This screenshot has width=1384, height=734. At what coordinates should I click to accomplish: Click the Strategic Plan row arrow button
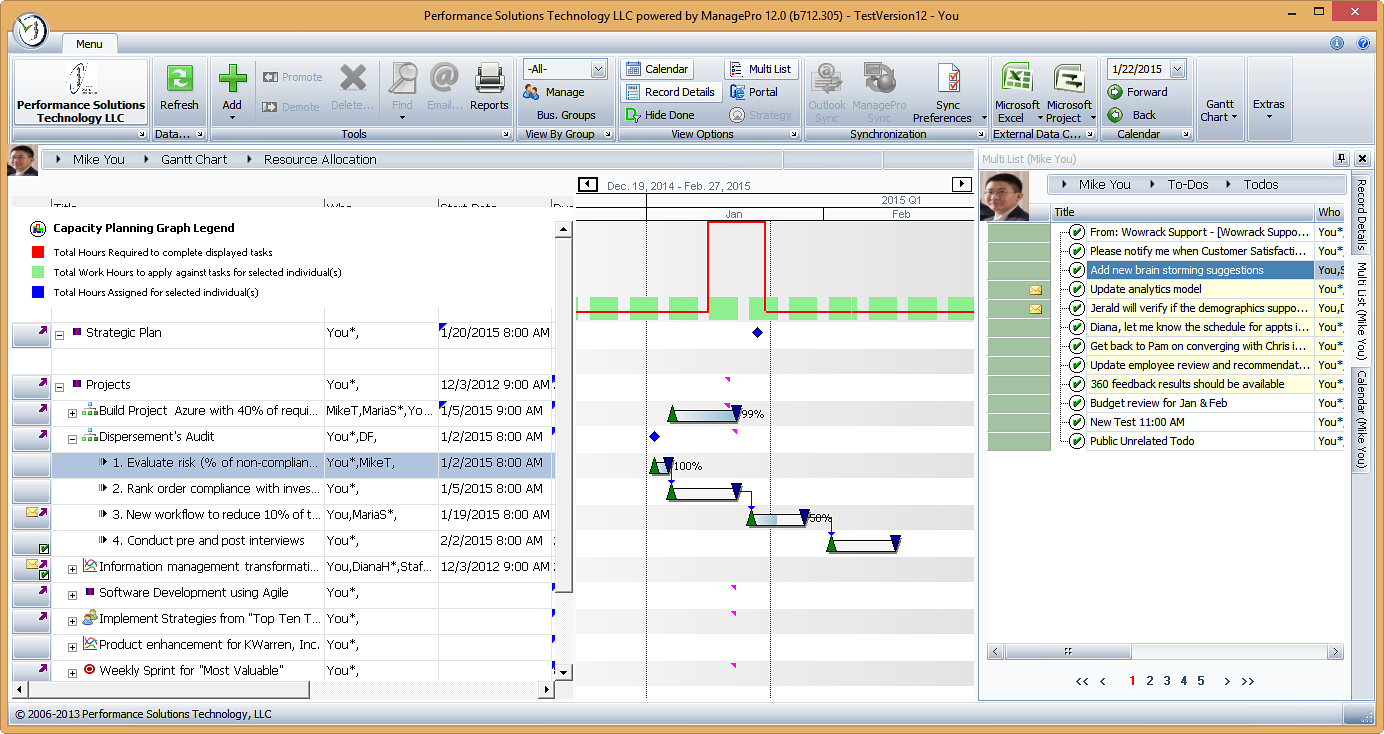tap(31, 335)
